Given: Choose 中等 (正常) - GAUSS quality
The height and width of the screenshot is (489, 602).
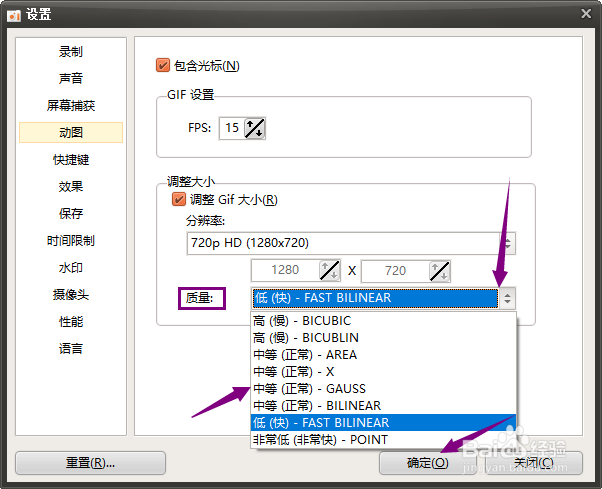Looking at the screenshot, I should coord(383,388).
